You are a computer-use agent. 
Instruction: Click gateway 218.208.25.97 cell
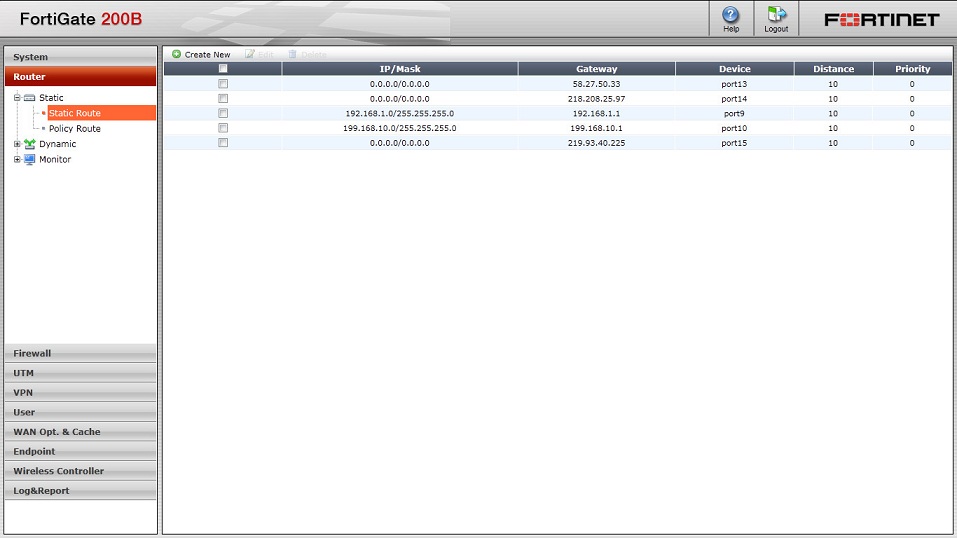pos(596,99)
